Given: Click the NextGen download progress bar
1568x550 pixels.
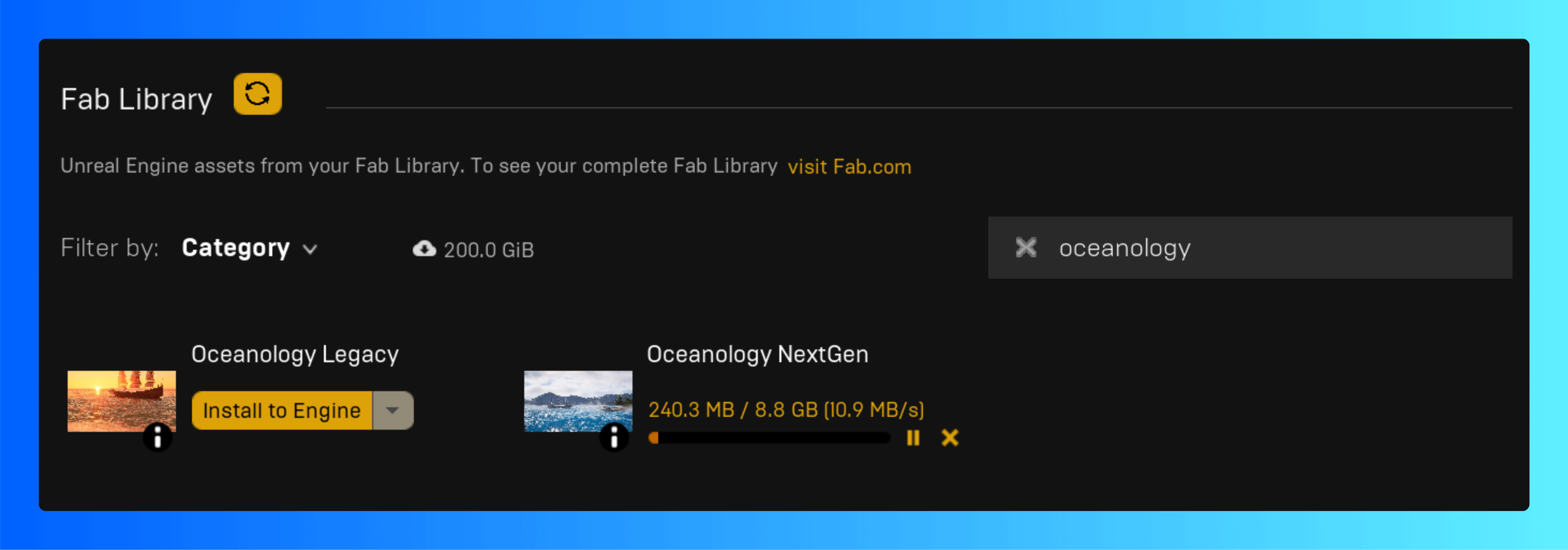Looking at the screenshot, I should click(x=769, y=438).
